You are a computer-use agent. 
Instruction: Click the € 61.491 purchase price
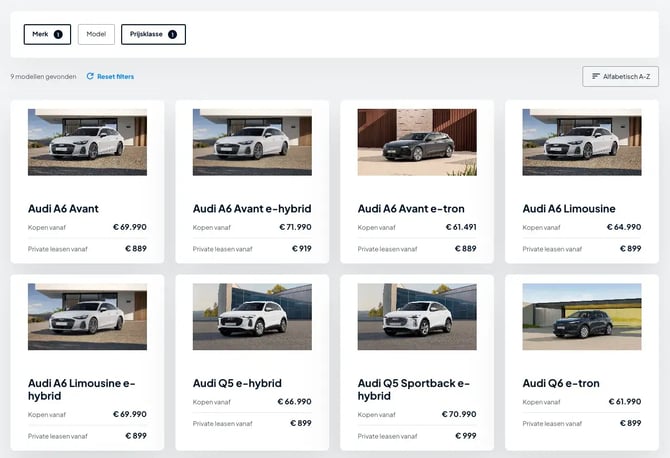[x=461, y=227]
